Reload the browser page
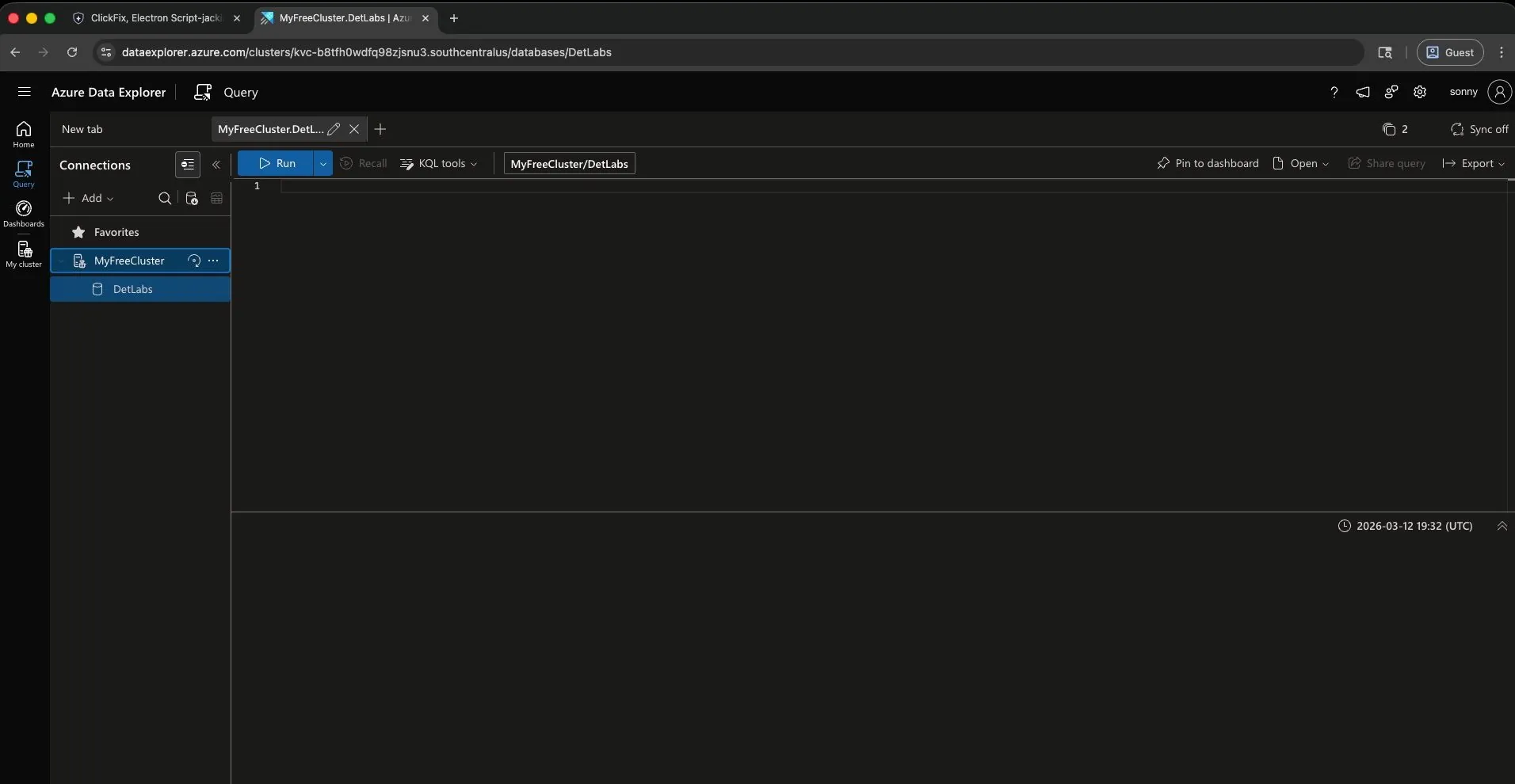Screen dimensions: 1515x784 pyautogui.click(x=72, y=52)
